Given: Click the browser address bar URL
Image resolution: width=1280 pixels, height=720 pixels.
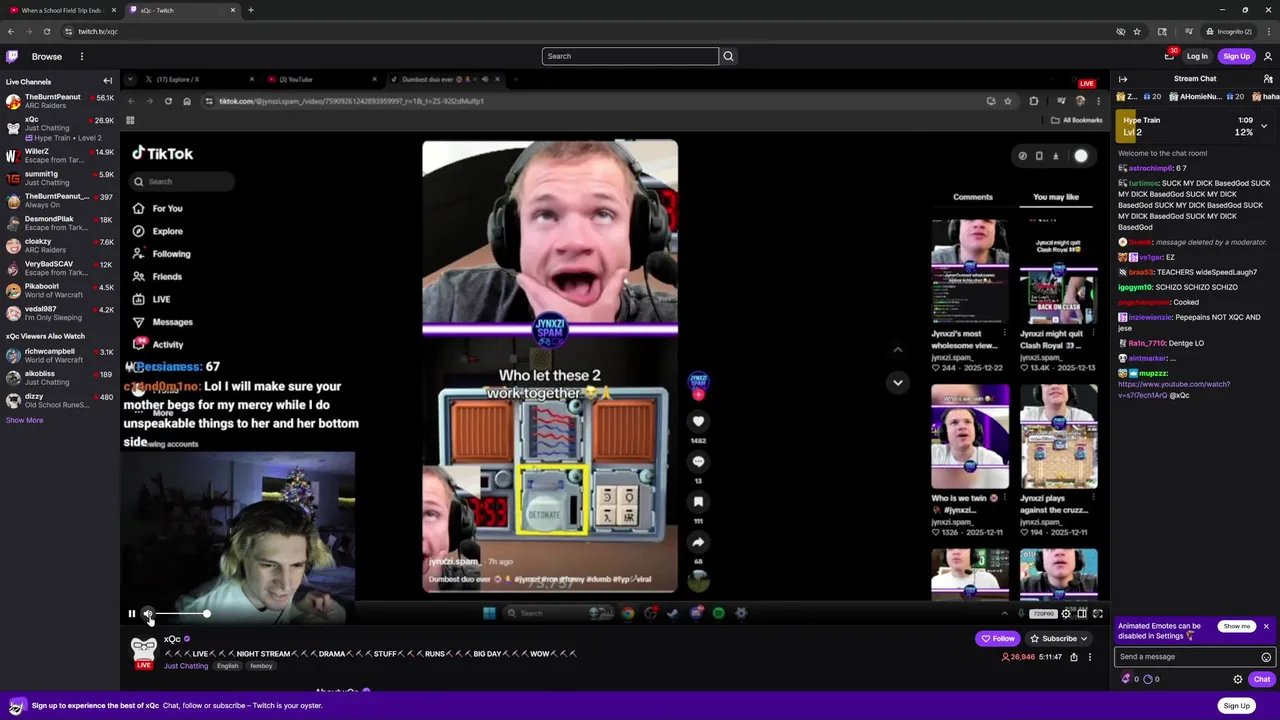Looking at the screenshot, I should 98,31.
